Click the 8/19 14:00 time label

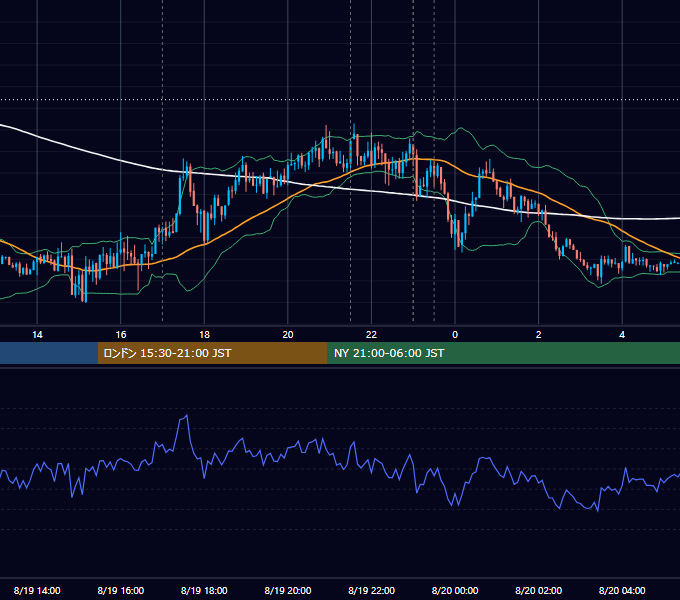point(37,590)
